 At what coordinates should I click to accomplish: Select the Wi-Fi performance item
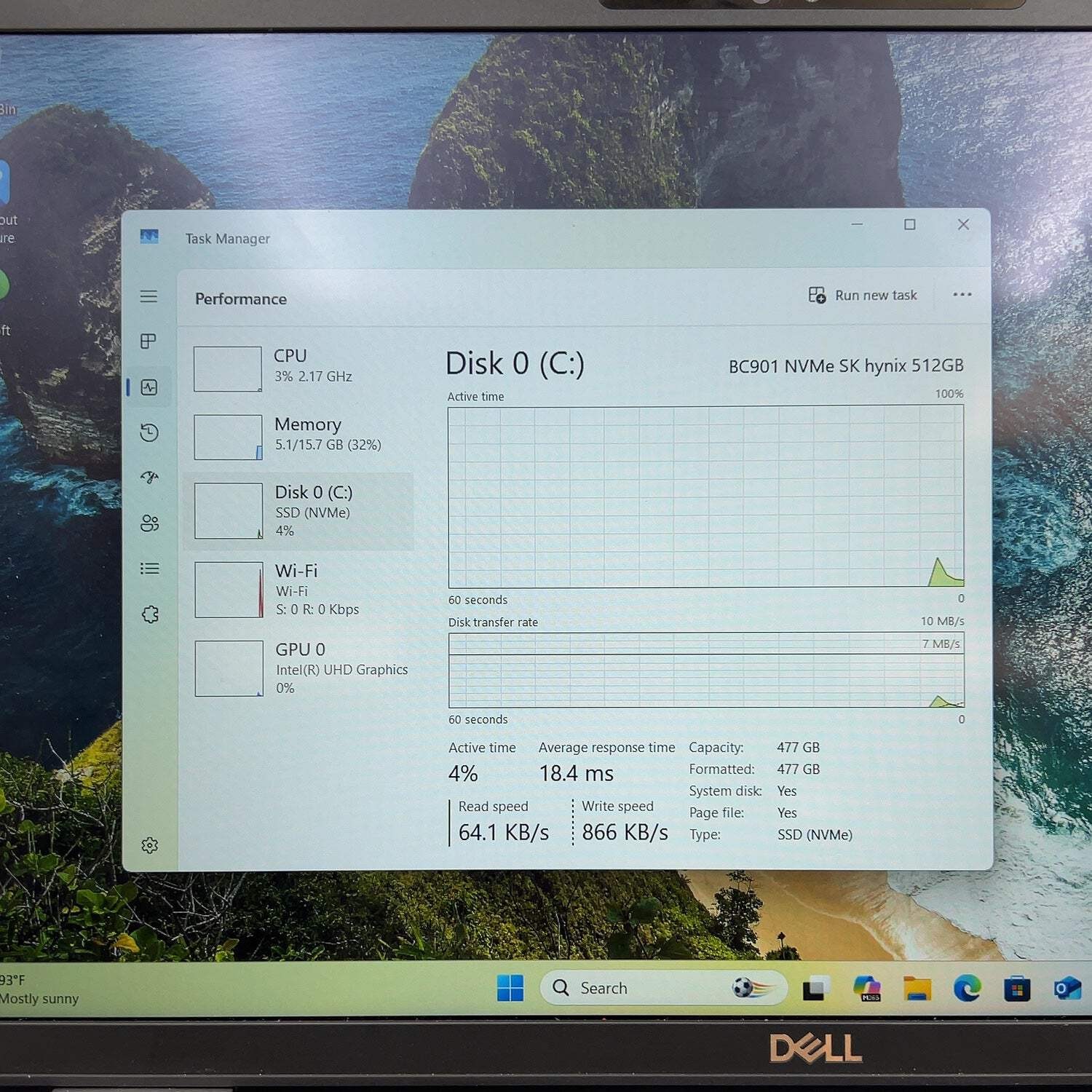point(298,590)
